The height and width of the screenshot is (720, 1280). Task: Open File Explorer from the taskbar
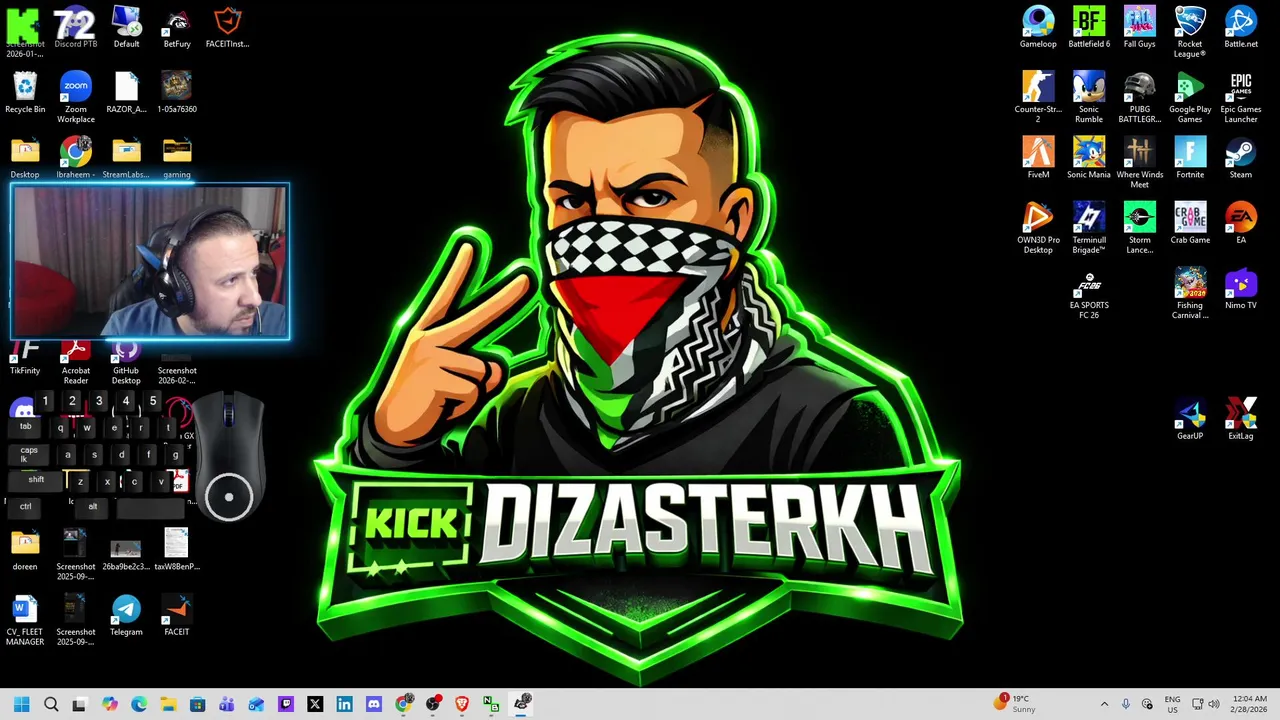pos(168,704)
